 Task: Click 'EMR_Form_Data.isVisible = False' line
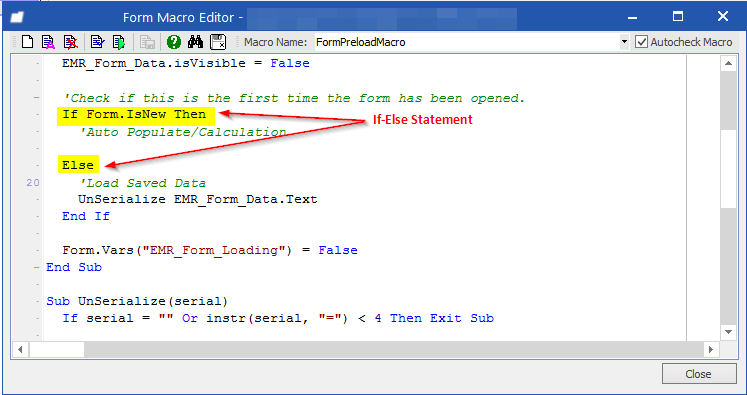point(186,63)
